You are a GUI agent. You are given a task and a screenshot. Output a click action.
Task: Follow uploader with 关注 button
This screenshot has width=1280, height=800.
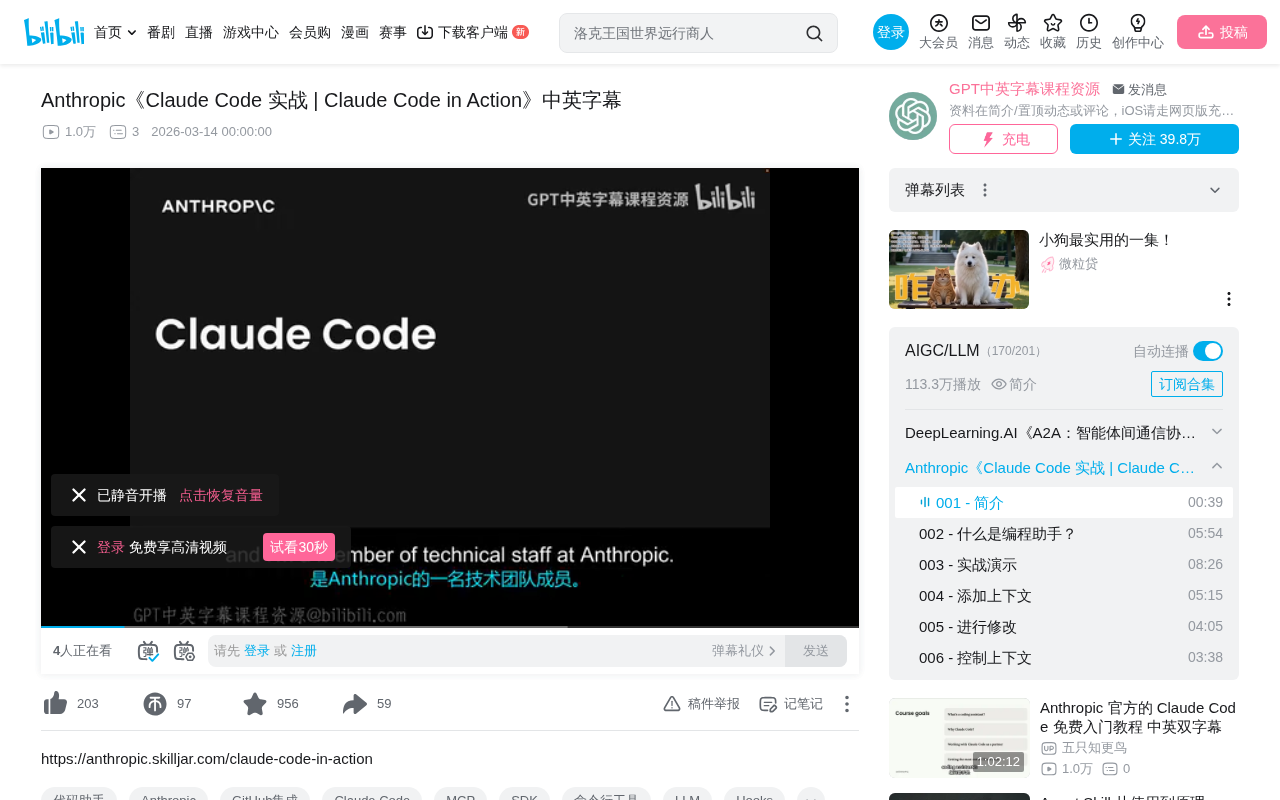(x=1154, y=139)
